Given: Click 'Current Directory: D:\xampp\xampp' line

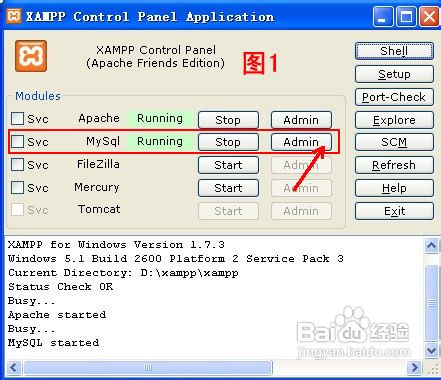Looking at the screenshot, I should (x=123, y=273).
